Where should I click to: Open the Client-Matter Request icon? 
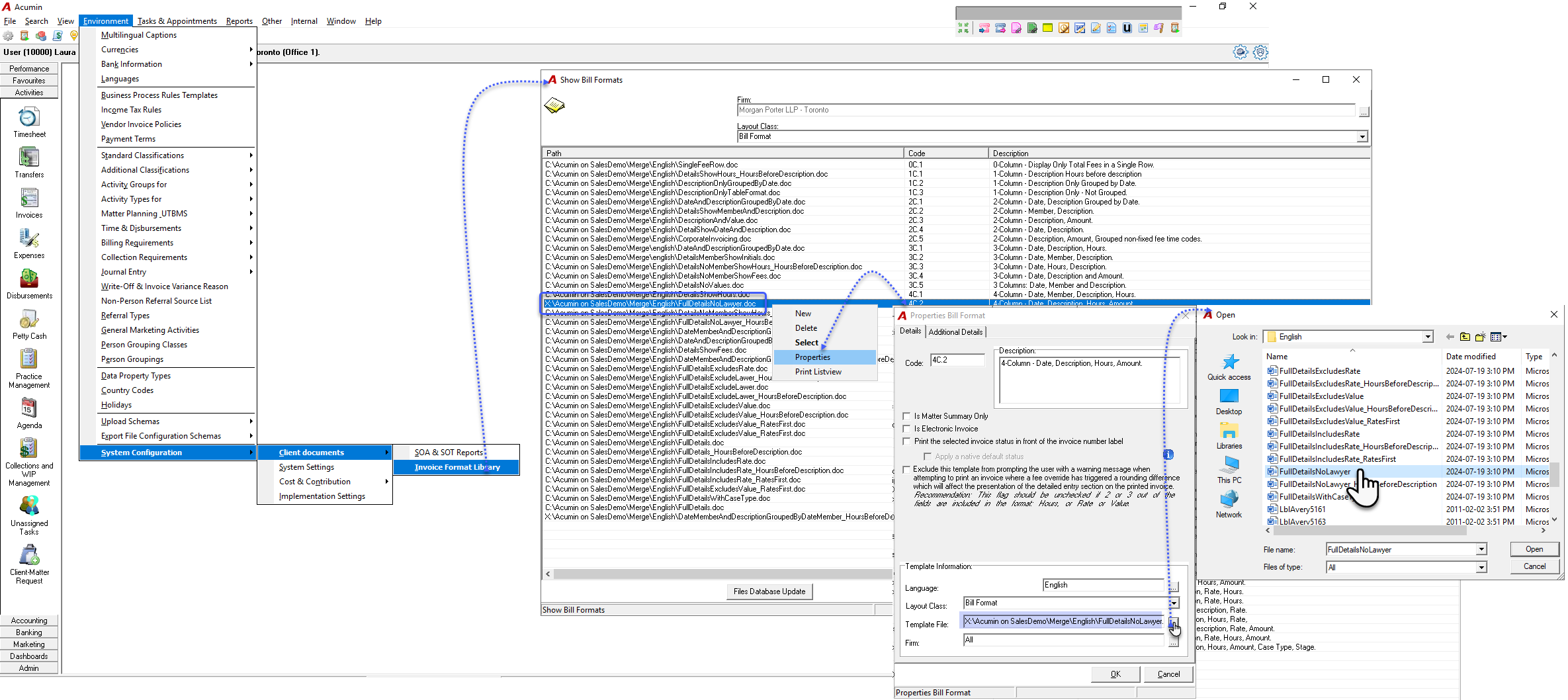[29, 555]
